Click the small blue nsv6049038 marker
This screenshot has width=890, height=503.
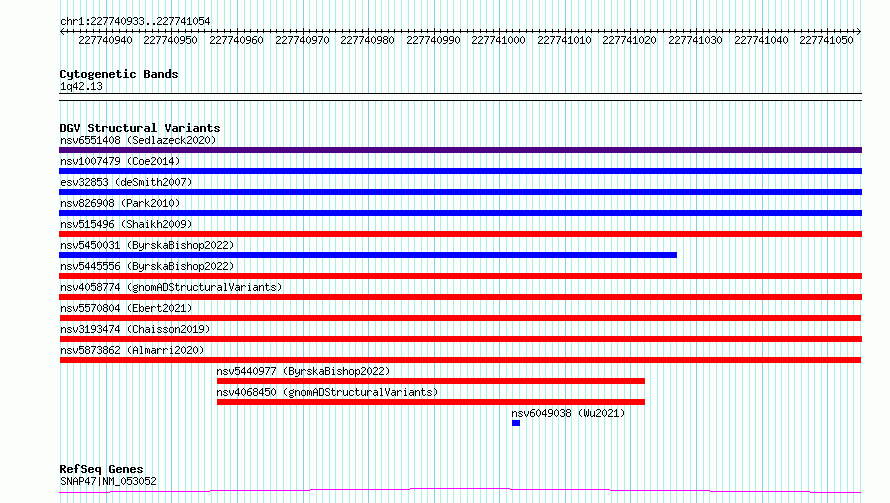click(516, 423)
